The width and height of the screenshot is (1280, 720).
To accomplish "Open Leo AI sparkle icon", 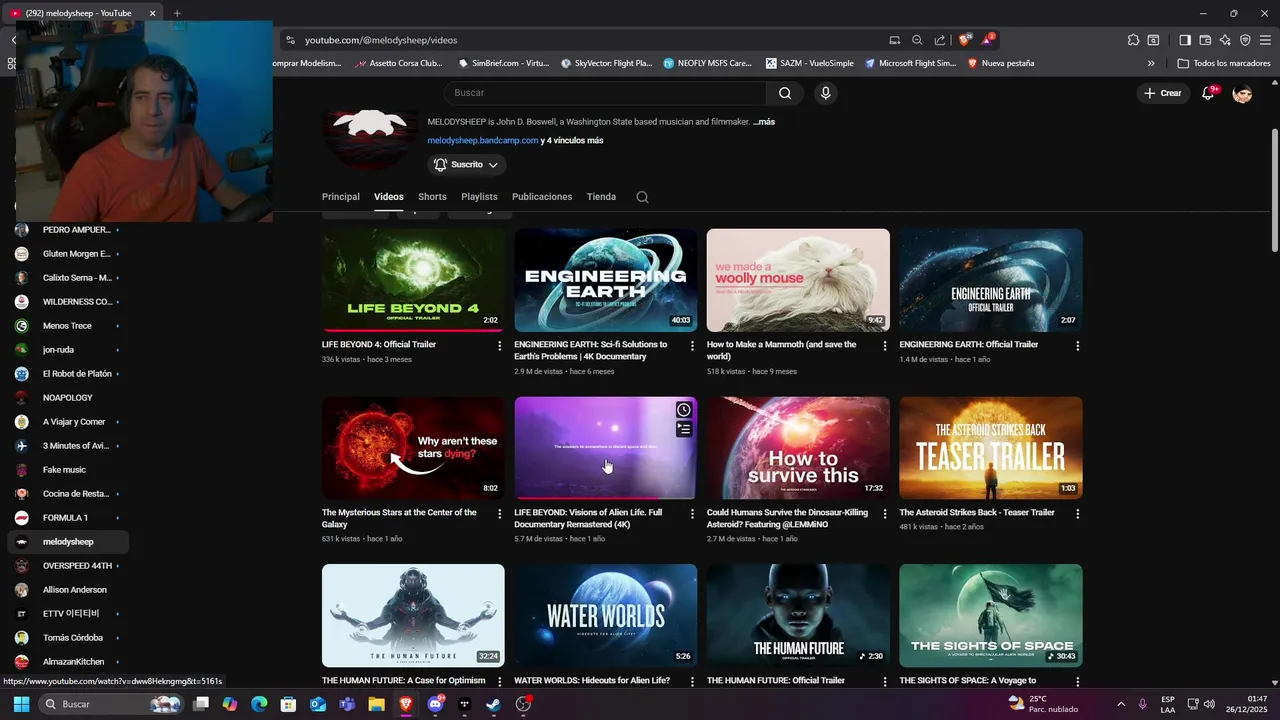I will point(1225,40).
